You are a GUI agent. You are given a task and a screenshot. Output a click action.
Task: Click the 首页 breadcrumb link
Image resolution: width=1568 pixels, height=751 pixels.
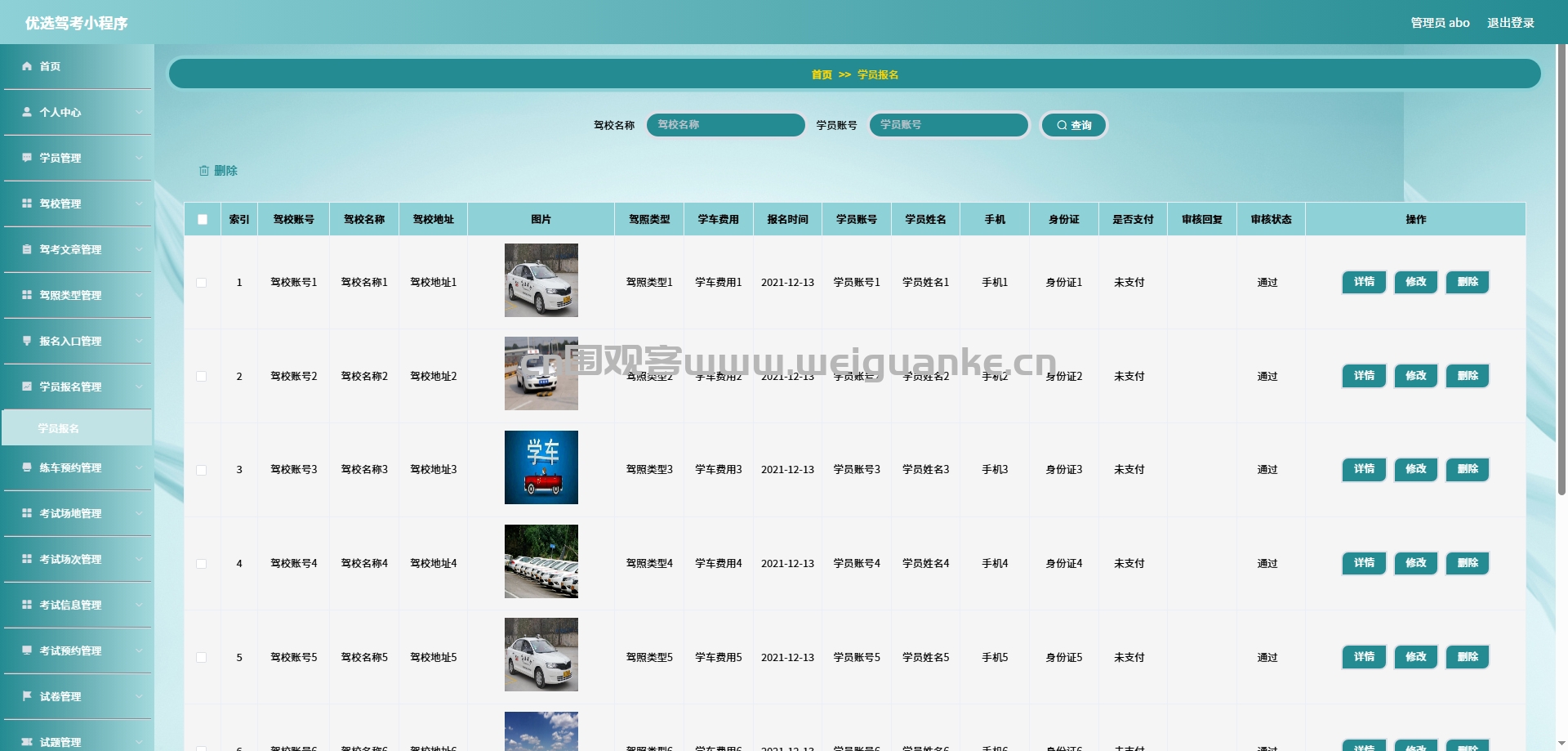(x=822, y=74)
